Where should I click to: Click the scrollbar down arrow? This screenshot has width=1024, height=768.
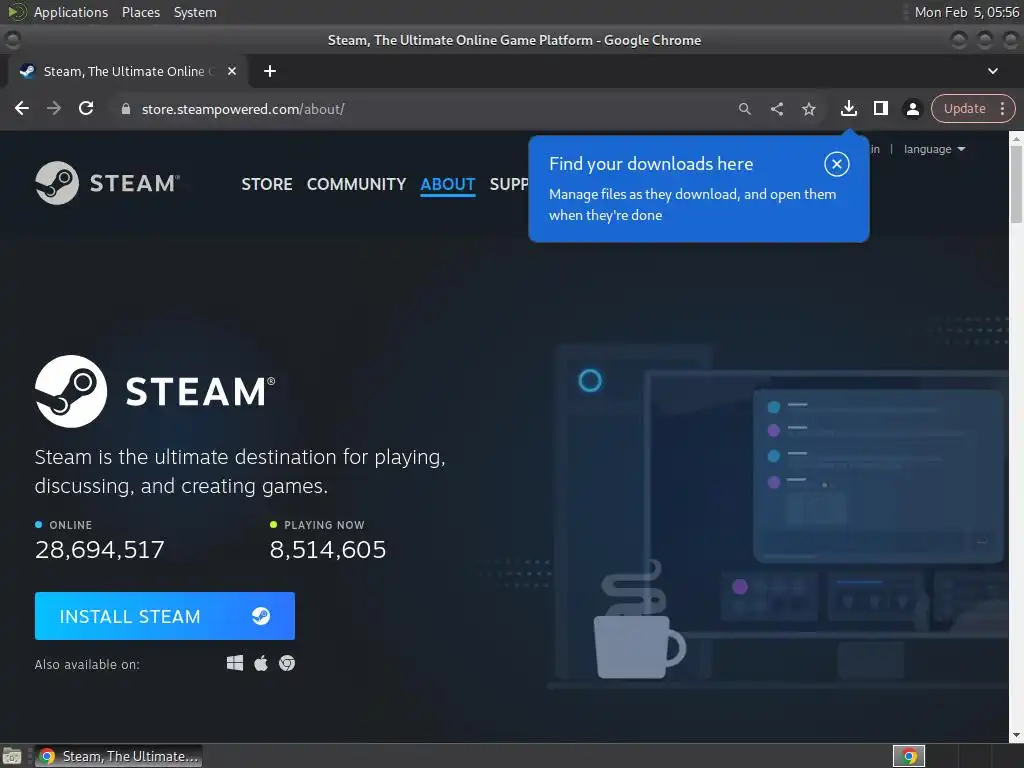click(1016, 736)
